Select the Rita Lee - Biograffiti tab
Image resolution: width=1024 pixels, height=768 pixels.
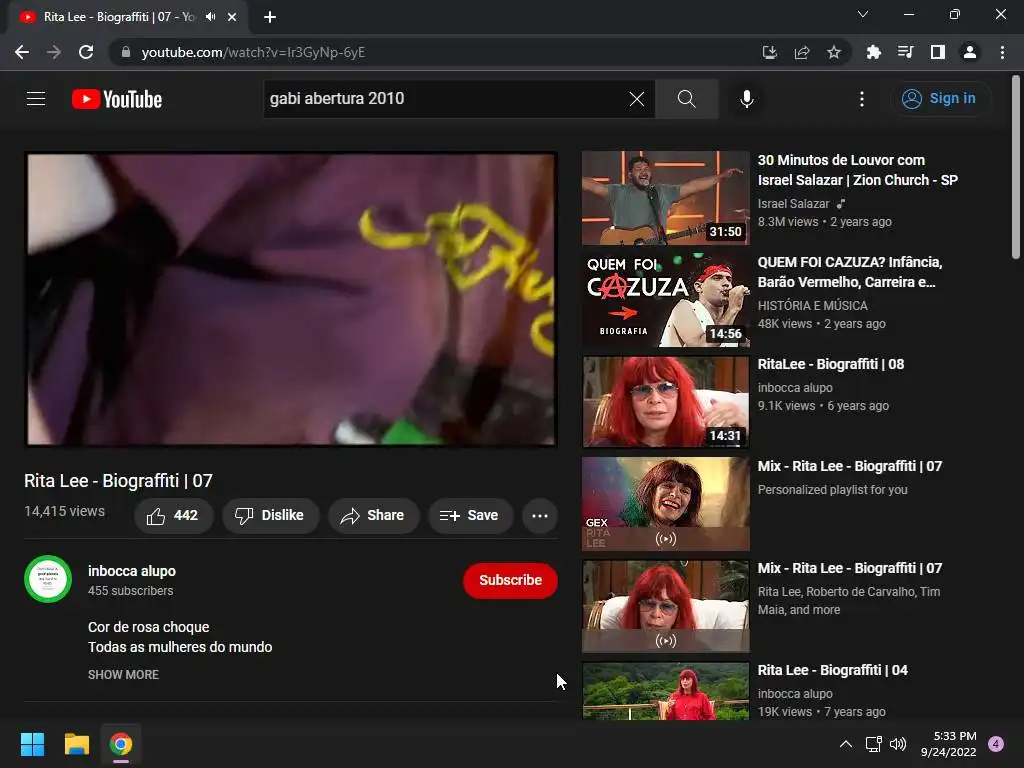pyautogui.click(x=118, y=17)
